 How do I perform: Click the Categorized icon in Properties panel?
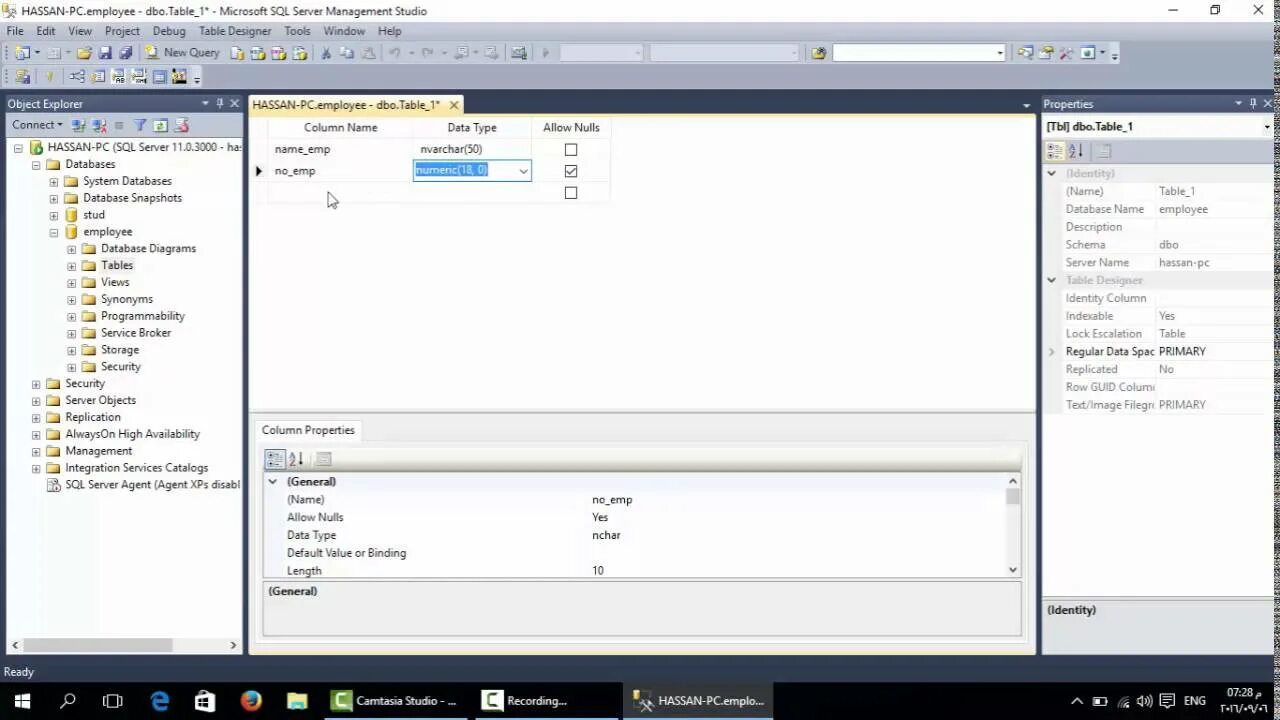[1054, 151]
